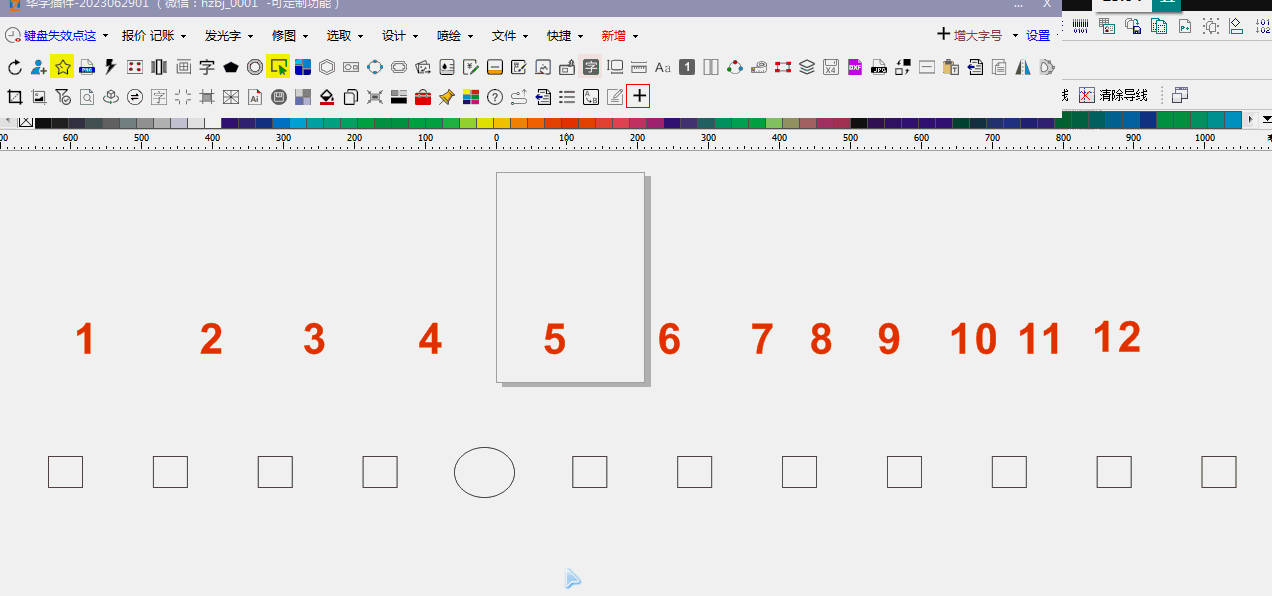This screenshot has width=1272, height=596.
Task: Click the black pentagon shape icon
Action: point(231,67)
